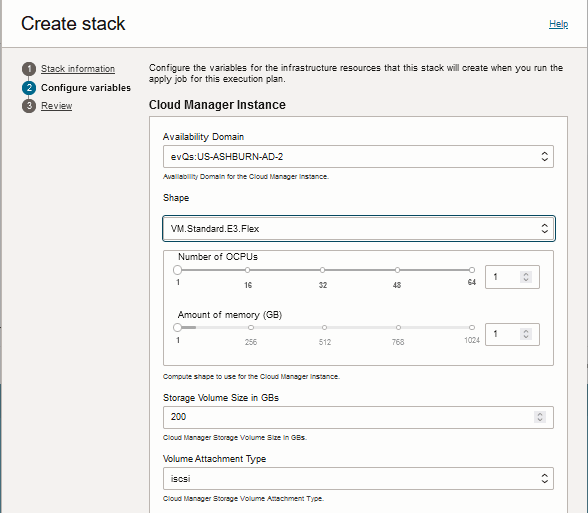The height and width of the screenshot is (513, 588).
Task: Set OCPU slider to 16 mark
Action: click(x=248, y=270)
